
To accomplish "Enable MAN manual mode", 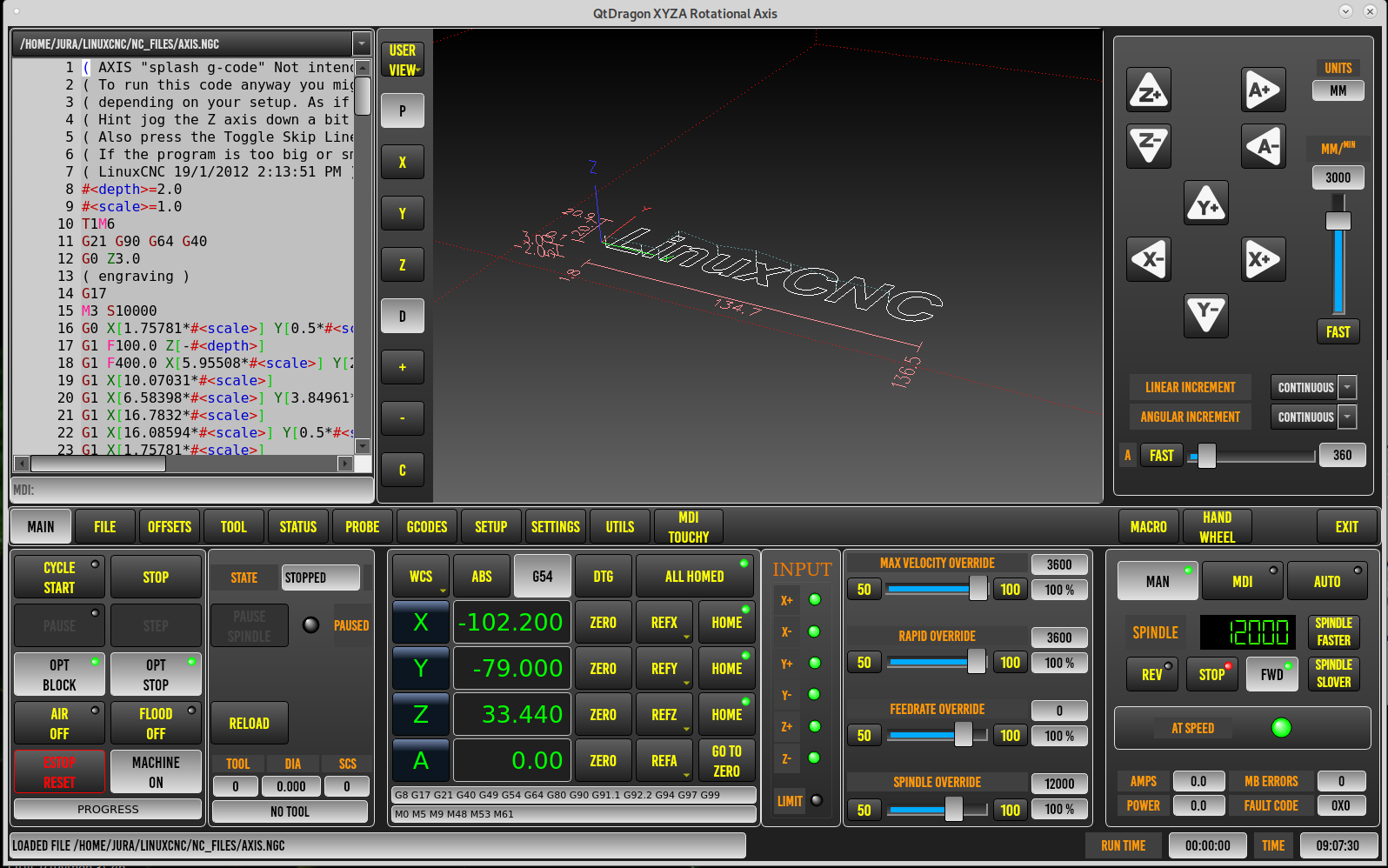I will point(1157,581).
